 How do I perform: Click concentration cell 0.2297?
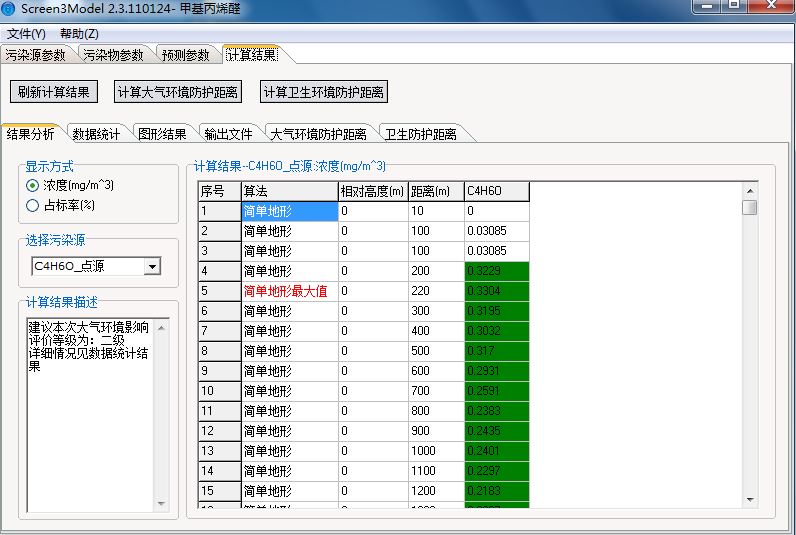(x=497, y=471)
